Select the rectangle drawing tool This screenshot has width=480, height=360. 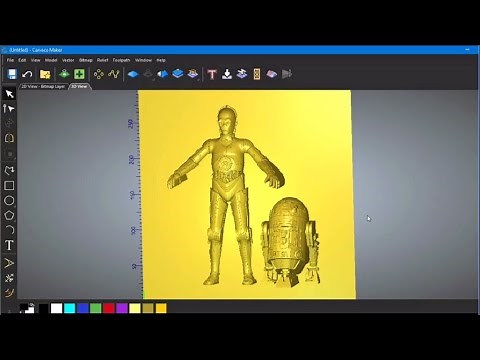point(9,186)
